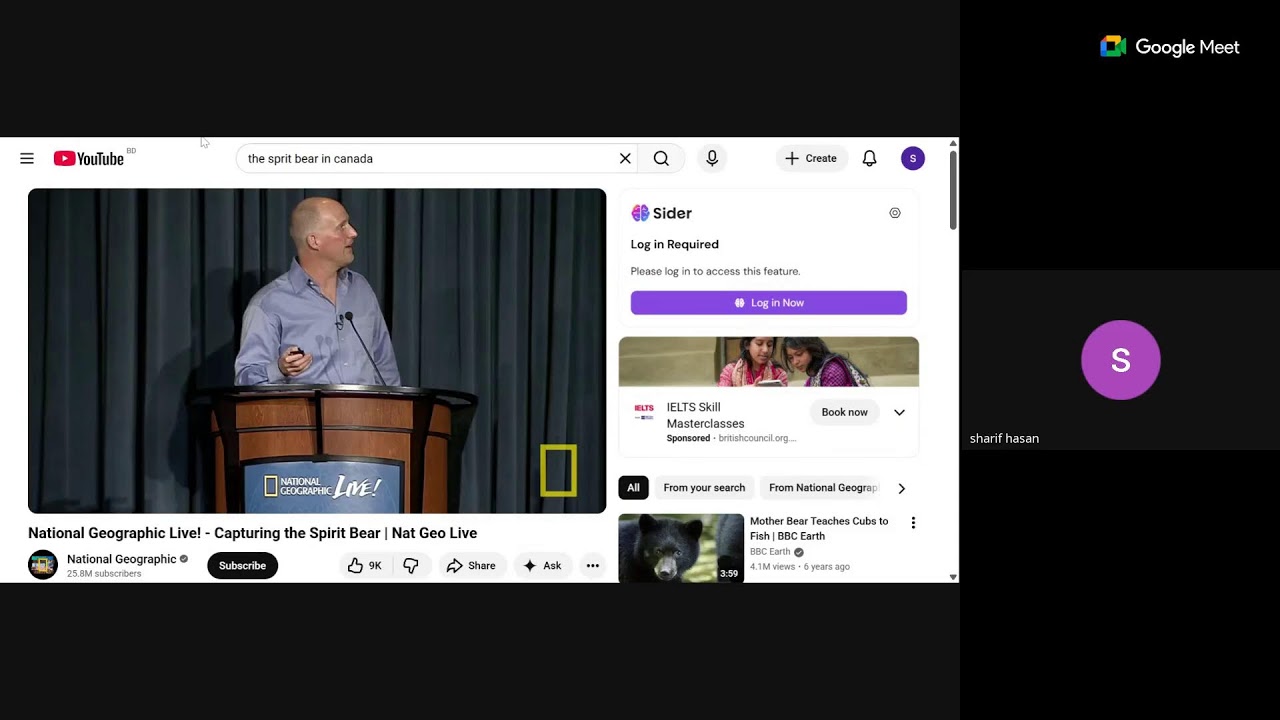Open the Create menu
Viewport: 1280px width, 720px height.
[811, 158]
